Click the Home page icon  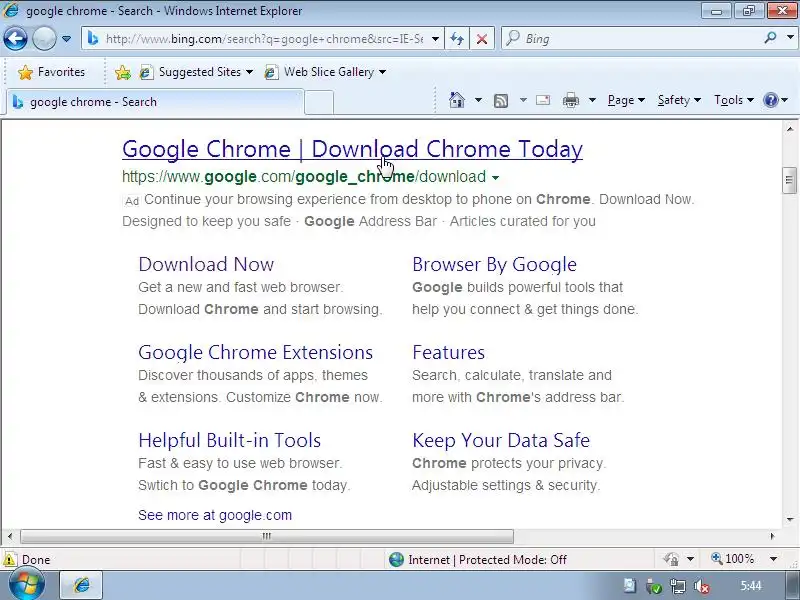457,100
